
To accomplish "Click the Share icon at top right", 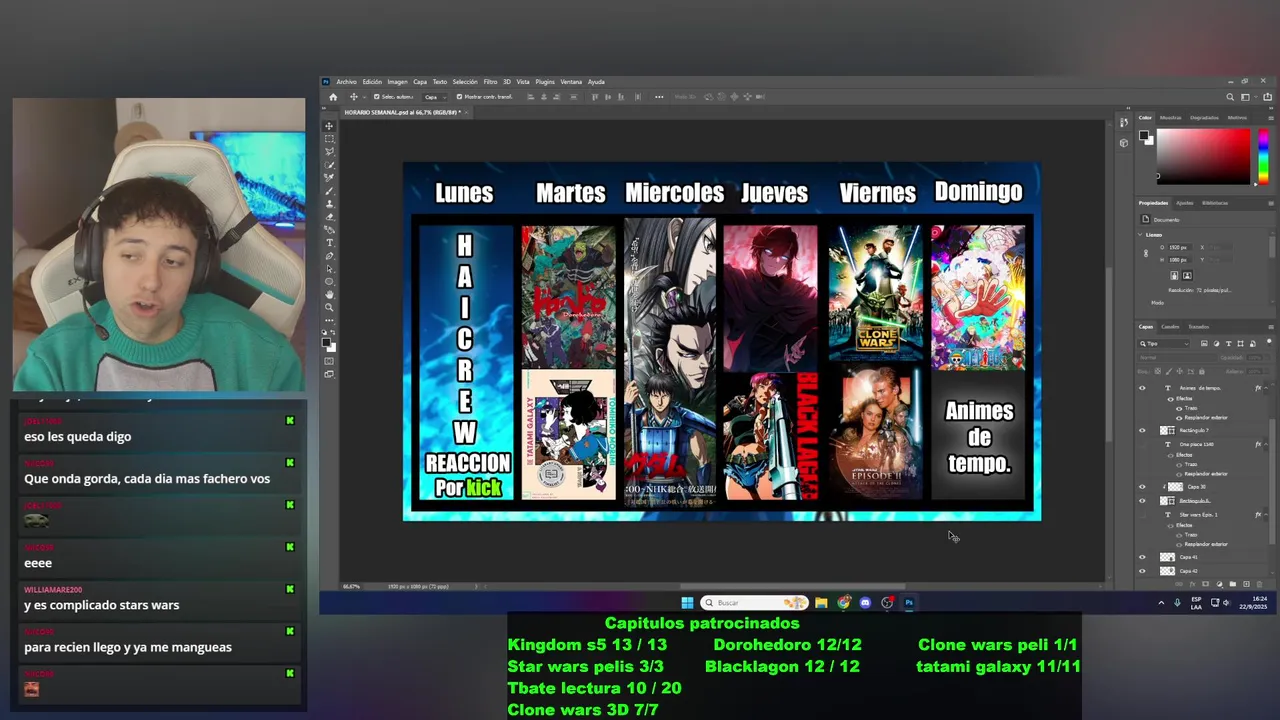I will coord(1267,97).
